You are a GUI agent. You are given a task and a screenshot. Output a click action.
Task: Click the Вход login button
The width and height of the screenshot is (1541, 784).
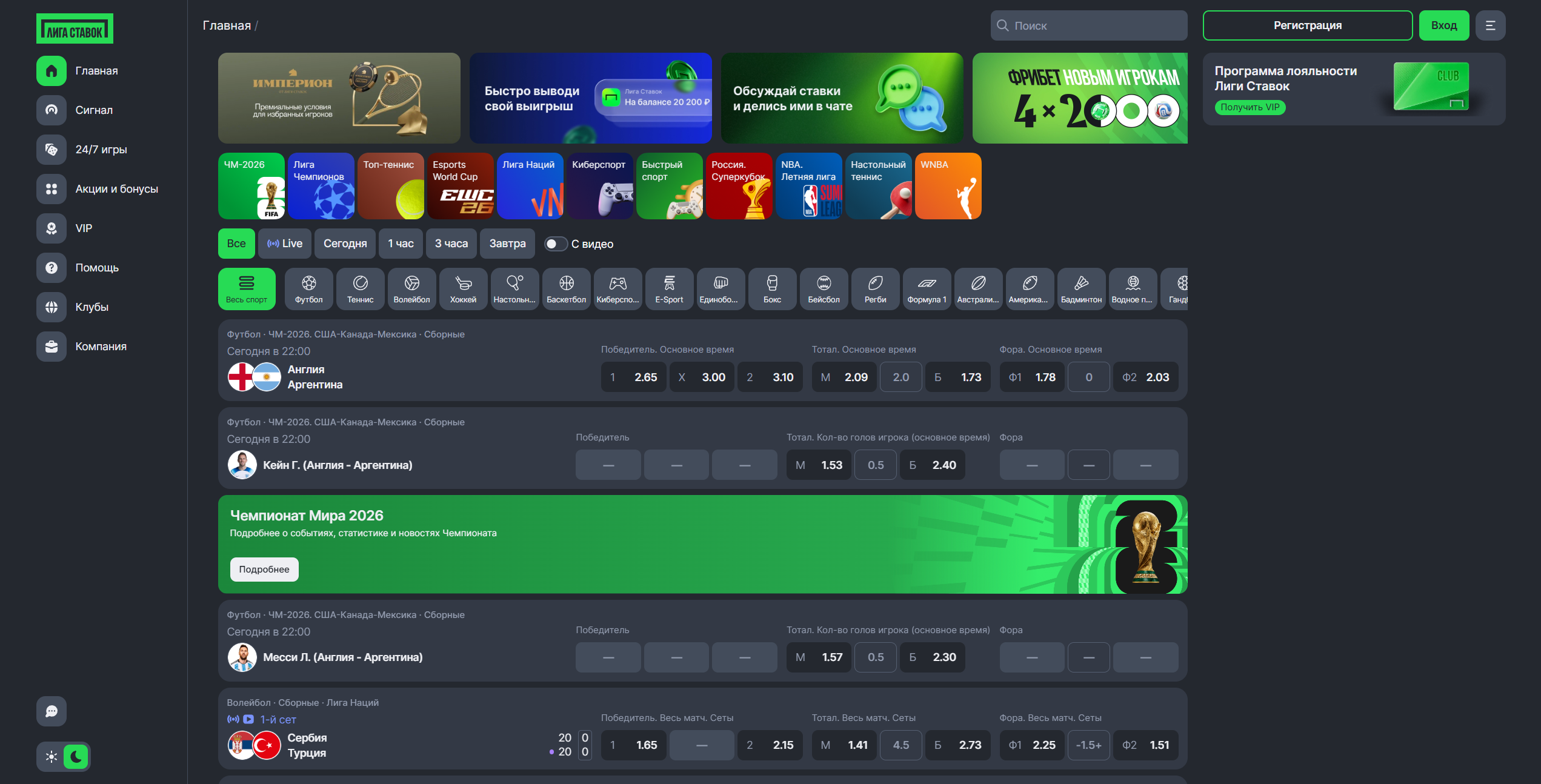tap(1444, 25)
